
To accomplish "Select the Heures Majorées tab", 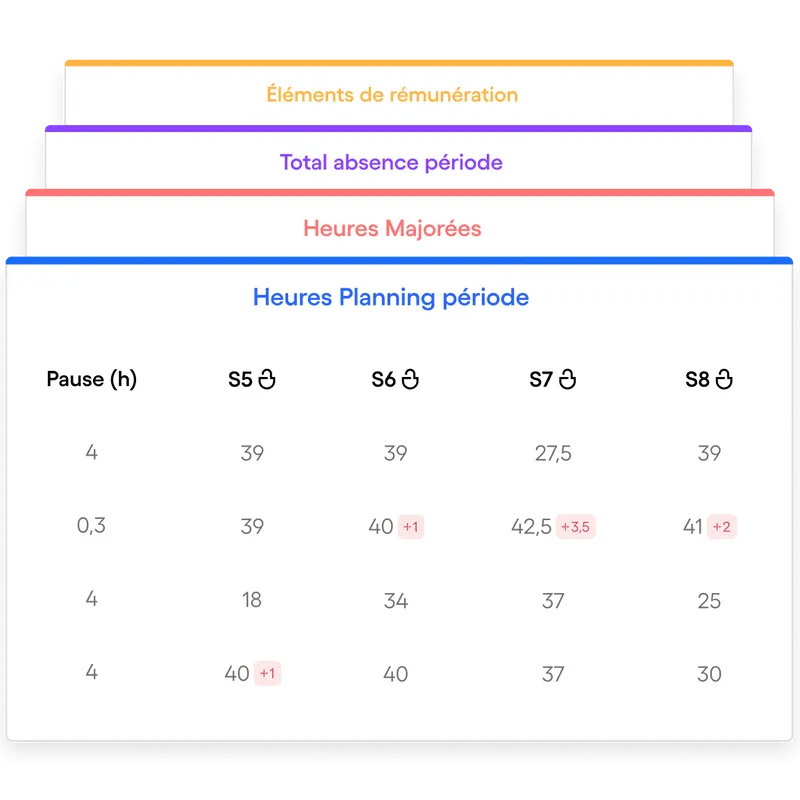I will (x=392, y=229).
